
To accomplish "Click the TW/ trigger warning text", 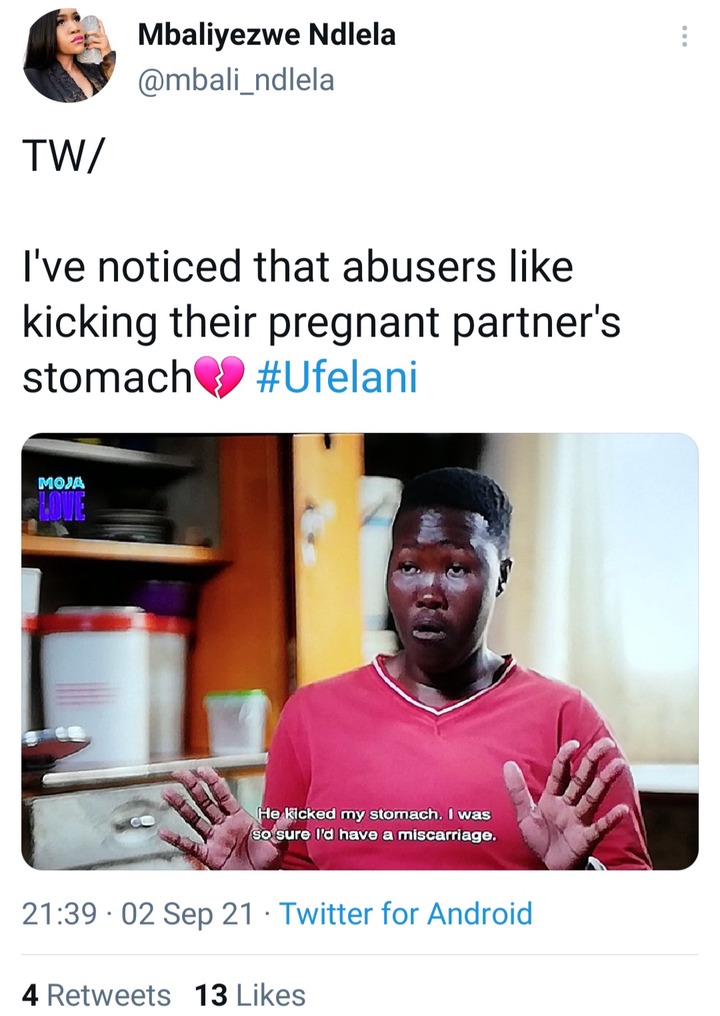I will click(62, 156).
